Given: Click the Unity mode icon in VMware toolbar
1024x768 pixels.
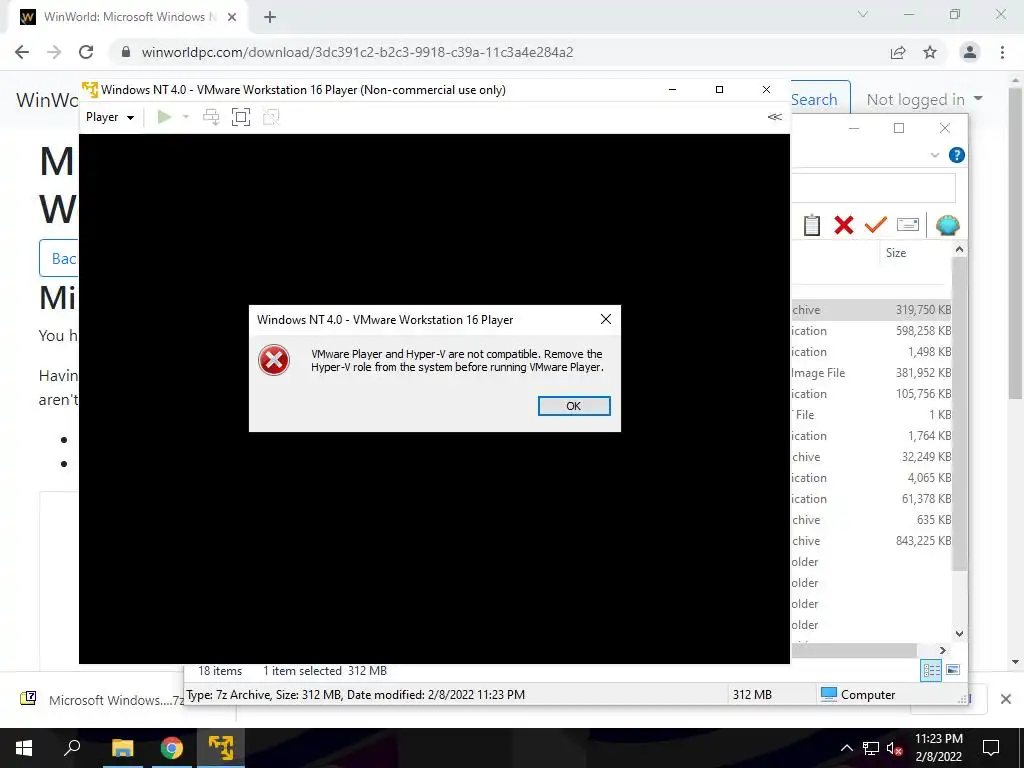Looking at the screenshot, I should (271, 117).
